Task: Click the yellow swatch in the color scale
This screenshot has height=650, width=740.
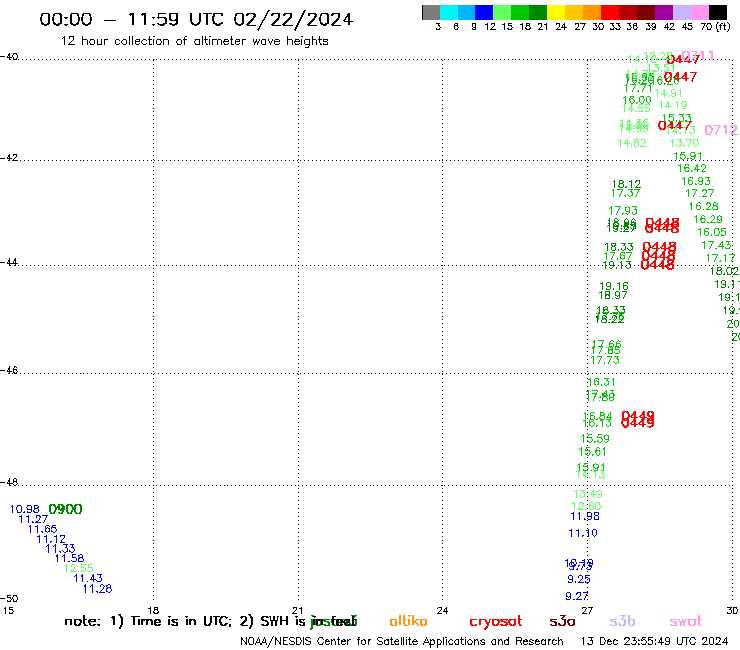Action: [555, 12]
